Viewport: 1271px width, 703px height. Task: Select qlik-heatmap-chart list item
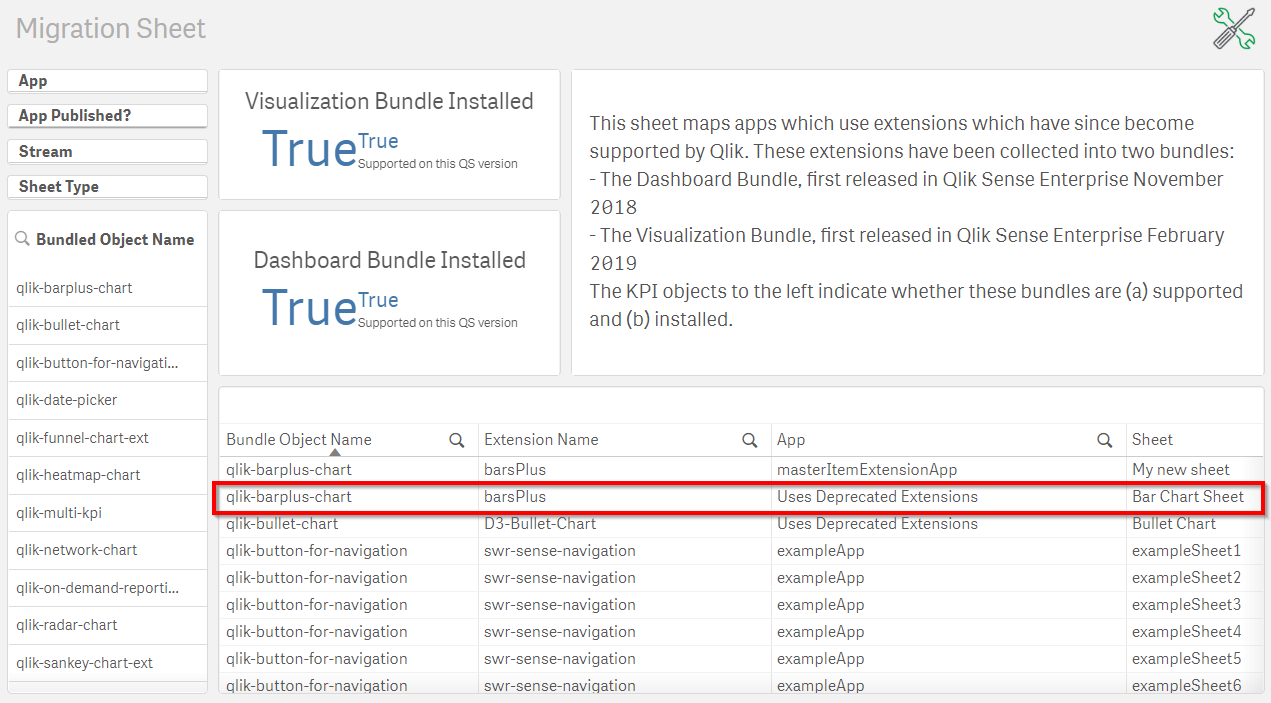point(78,475)
